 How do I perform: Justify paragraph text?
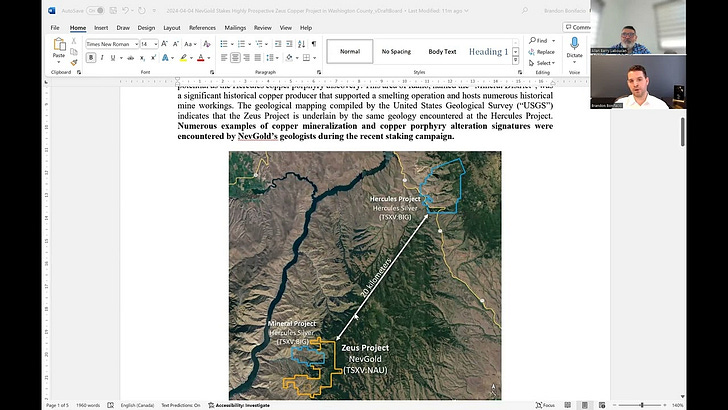click(x=258, y=58)
